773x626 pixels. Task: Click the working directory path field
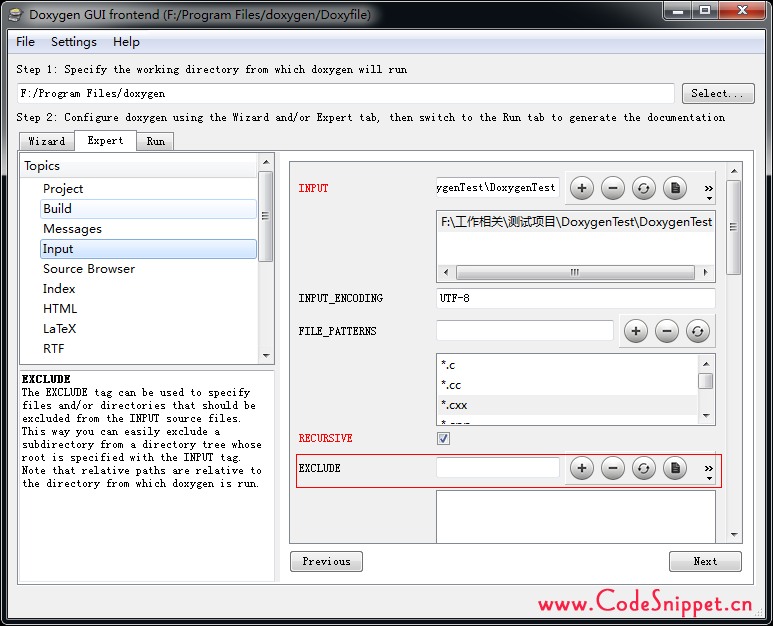click(346, 93)
